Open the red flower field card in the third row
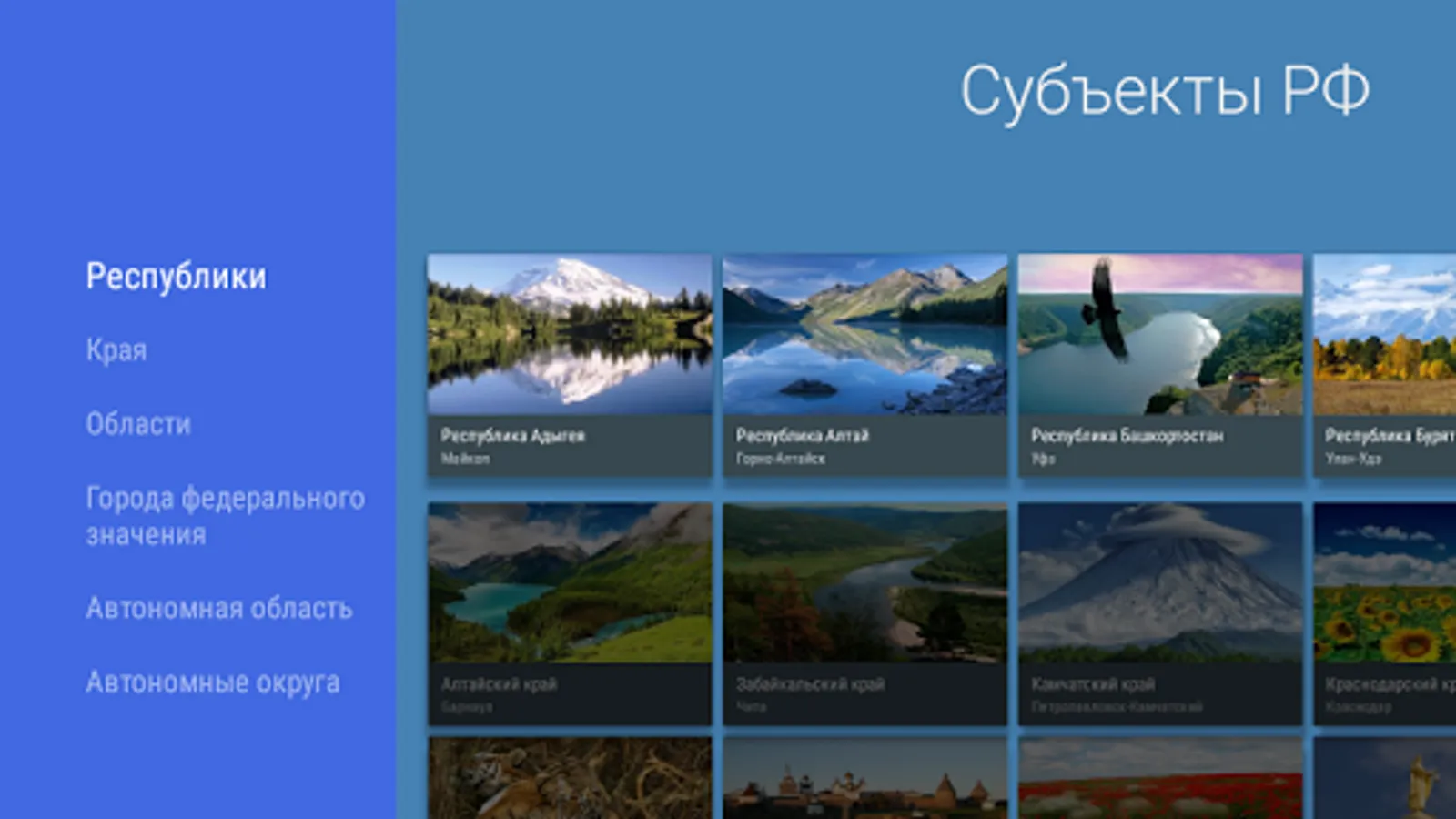The image size is (1456, 819). point(1160,778)
